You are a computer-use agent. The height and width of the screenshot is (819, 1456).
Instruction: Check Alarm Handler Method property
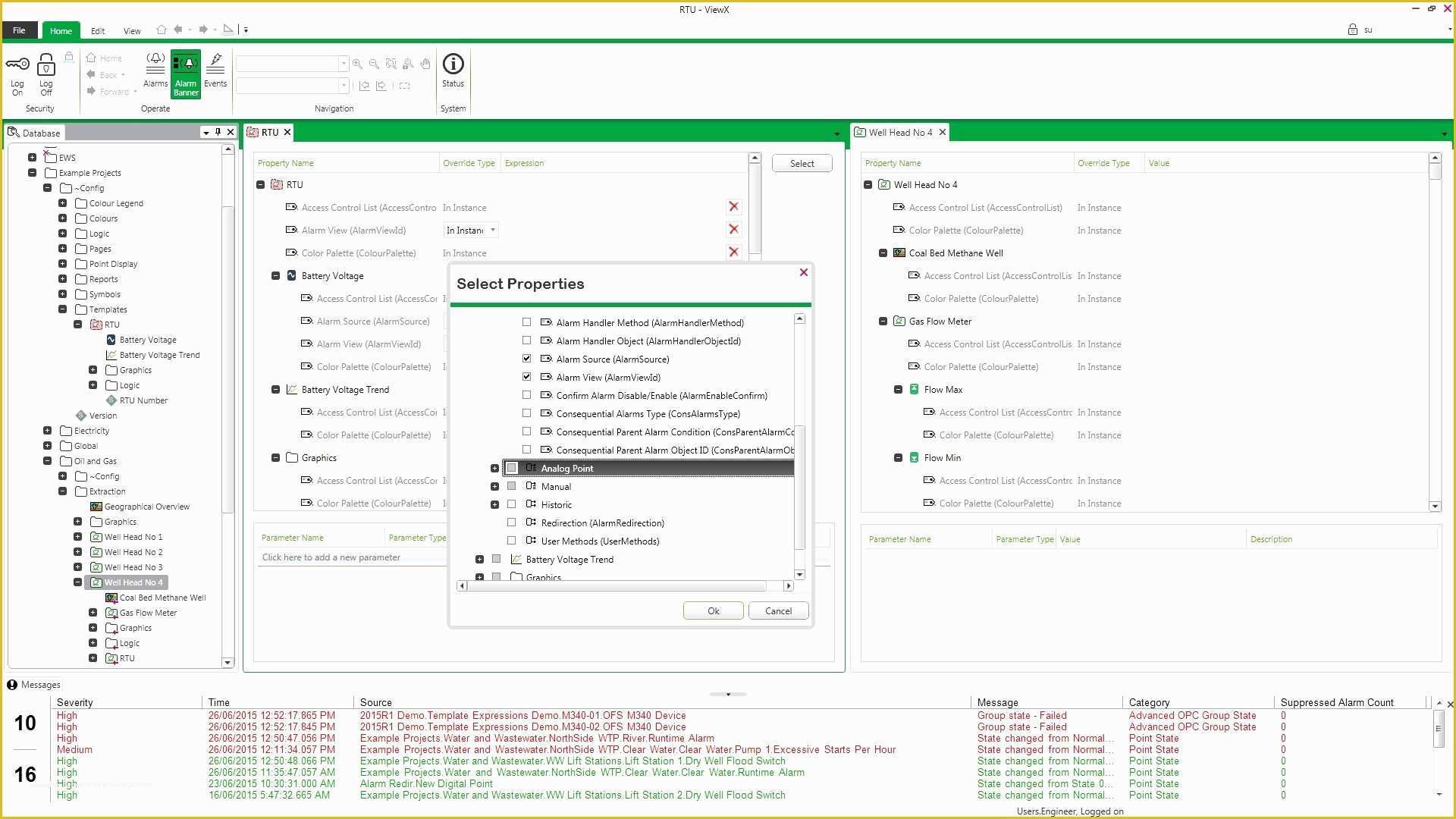click(x=526, y=322)
